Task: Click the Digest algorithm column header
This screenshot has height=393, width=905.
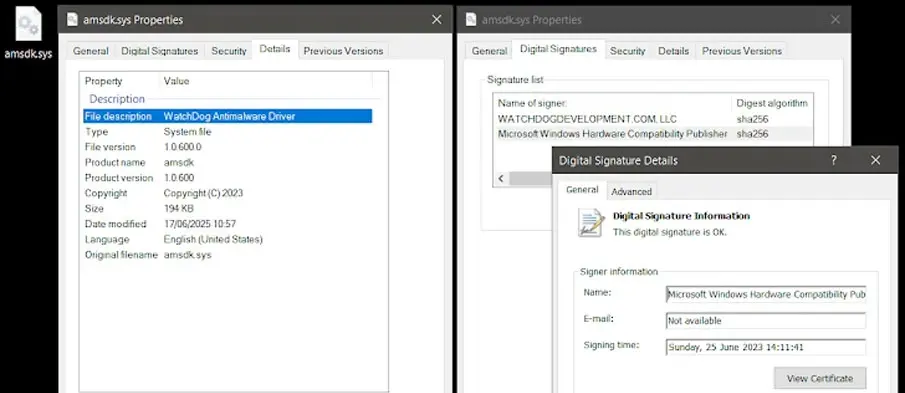Action: coord(772,103)
